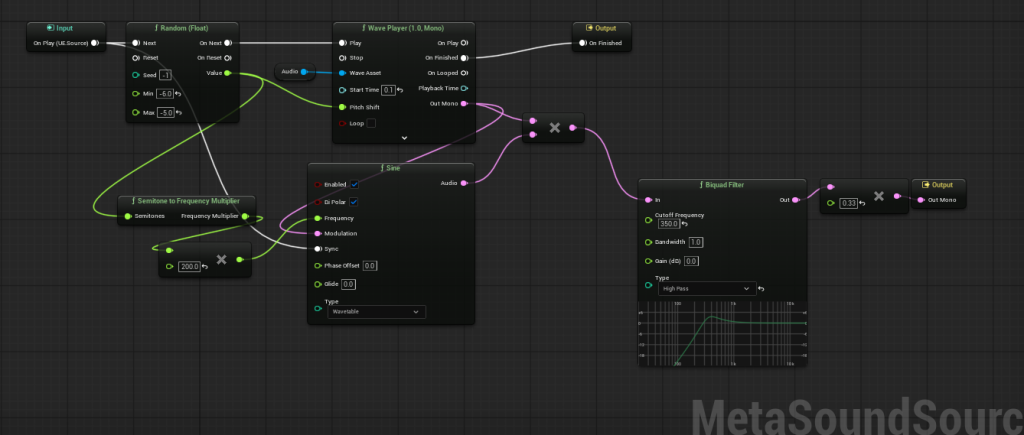
Task: Click the Seed input field
Action: coord(165,75)
